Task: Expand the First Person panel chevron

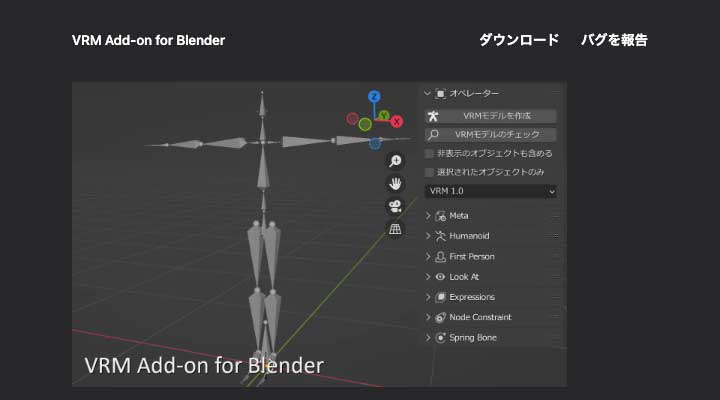Action: (x=428, y=257)
